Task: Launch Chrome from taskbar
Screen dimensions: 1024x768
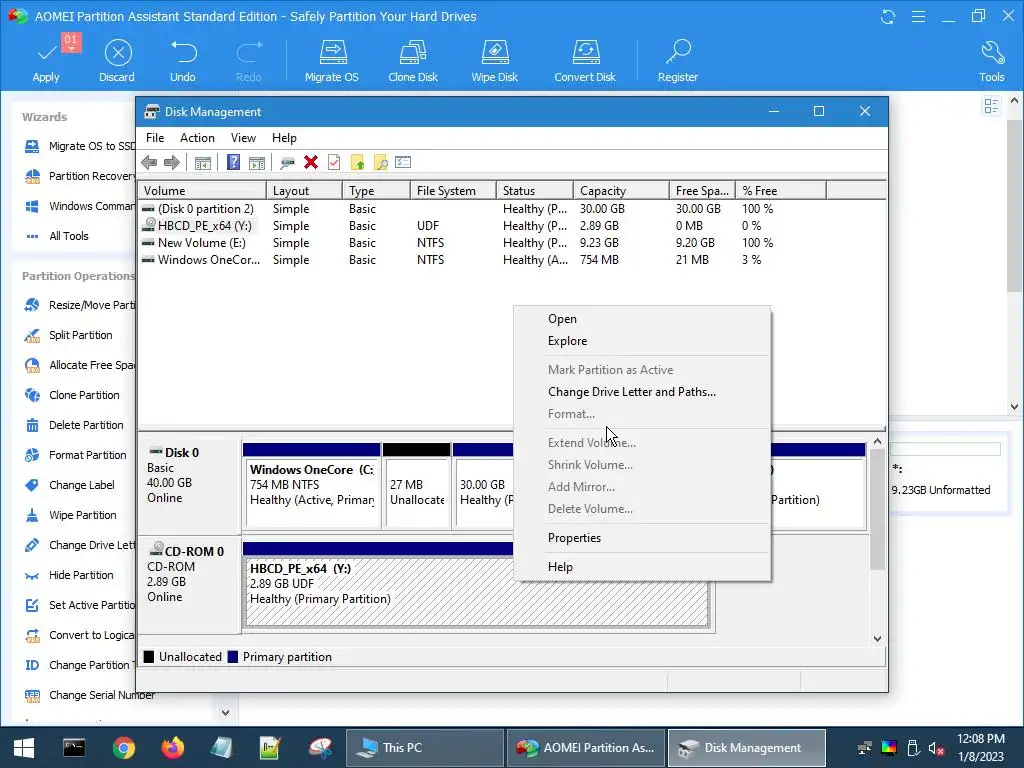Action: tap(123, 748)
